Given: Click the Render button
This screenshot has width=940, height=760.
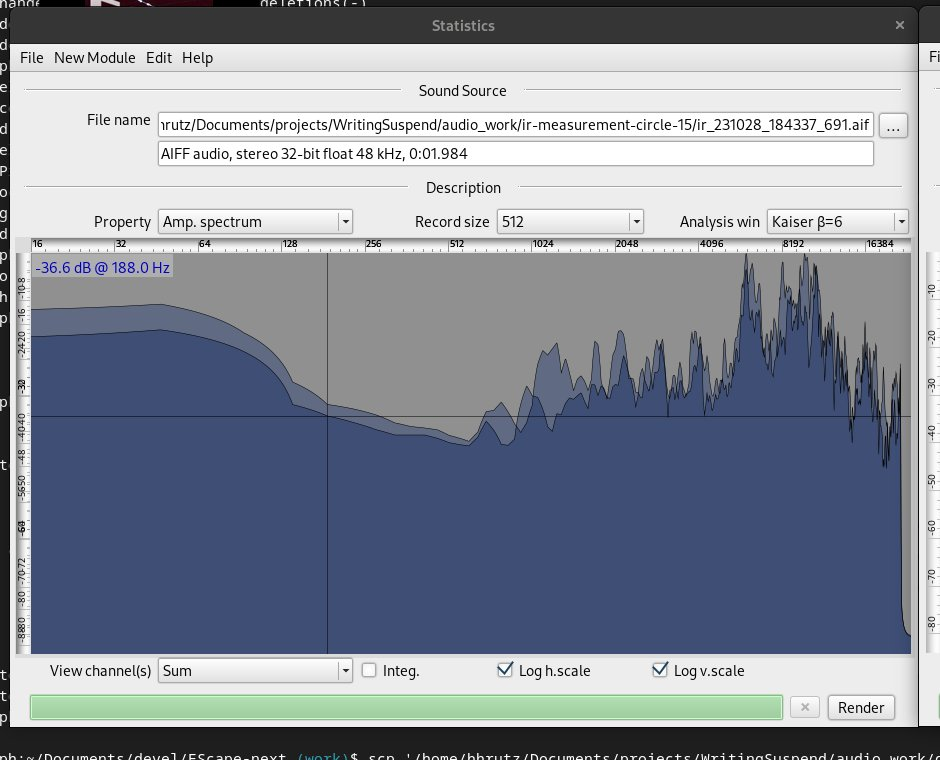Looking at the screenshot, I should pos(860,707).
